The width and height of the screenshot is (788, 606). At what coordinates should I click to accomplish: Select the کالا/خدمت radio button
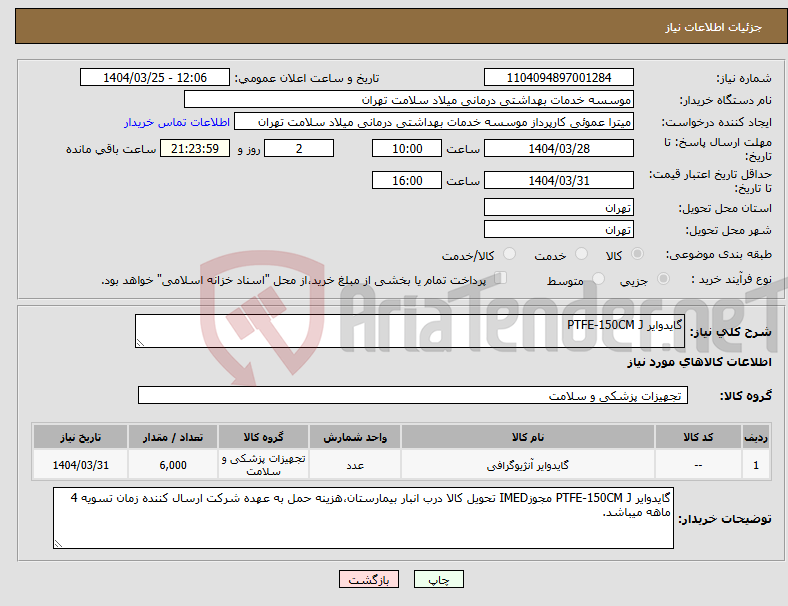[x=510, y=254]
